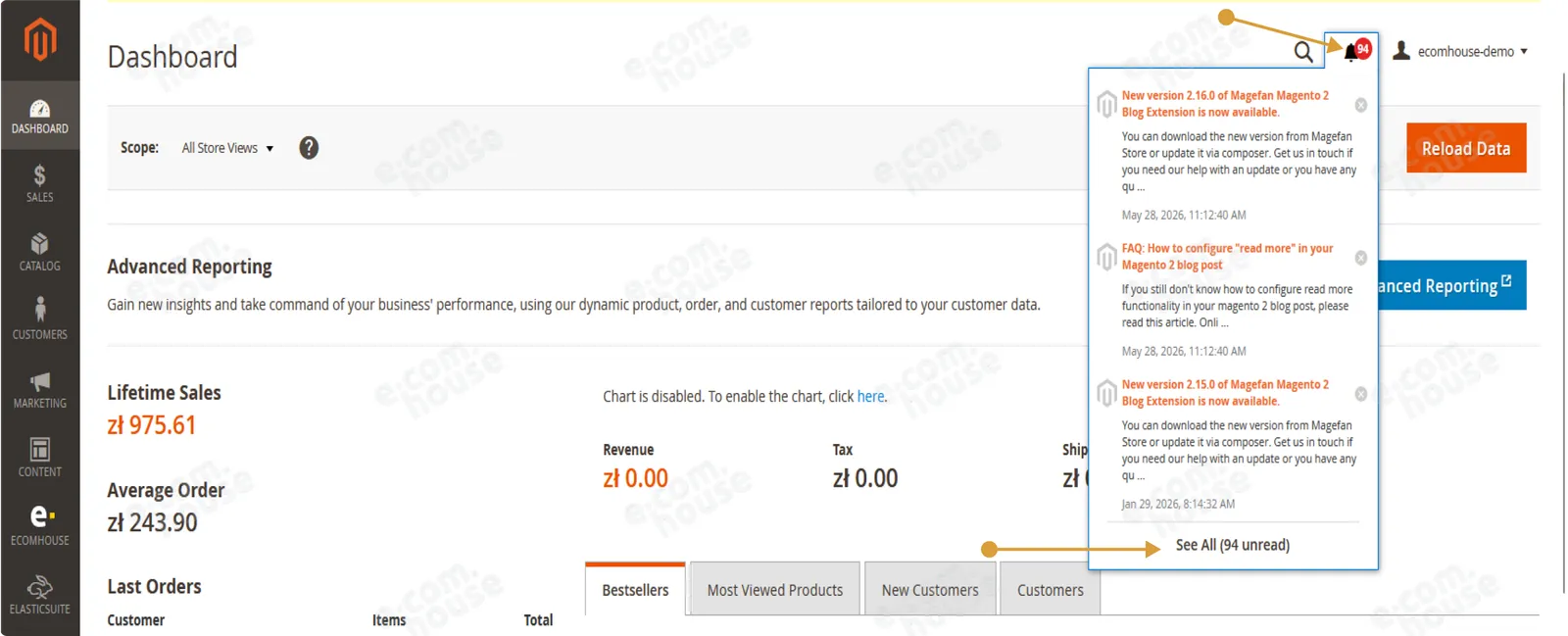Open the ecomhouse-demo account dropdown
1568x636 pixels.
(x=1460, y=51)
